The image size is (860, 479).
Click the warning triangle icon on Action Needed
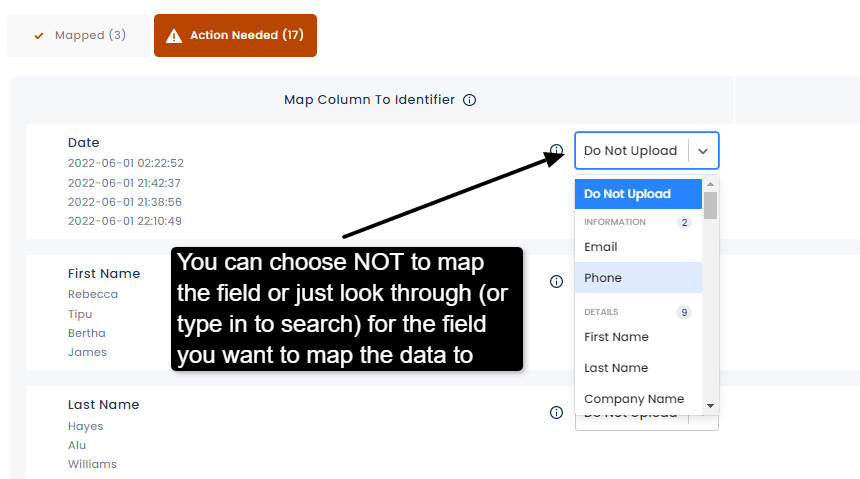pyautogui.click(x=174, y=36)
